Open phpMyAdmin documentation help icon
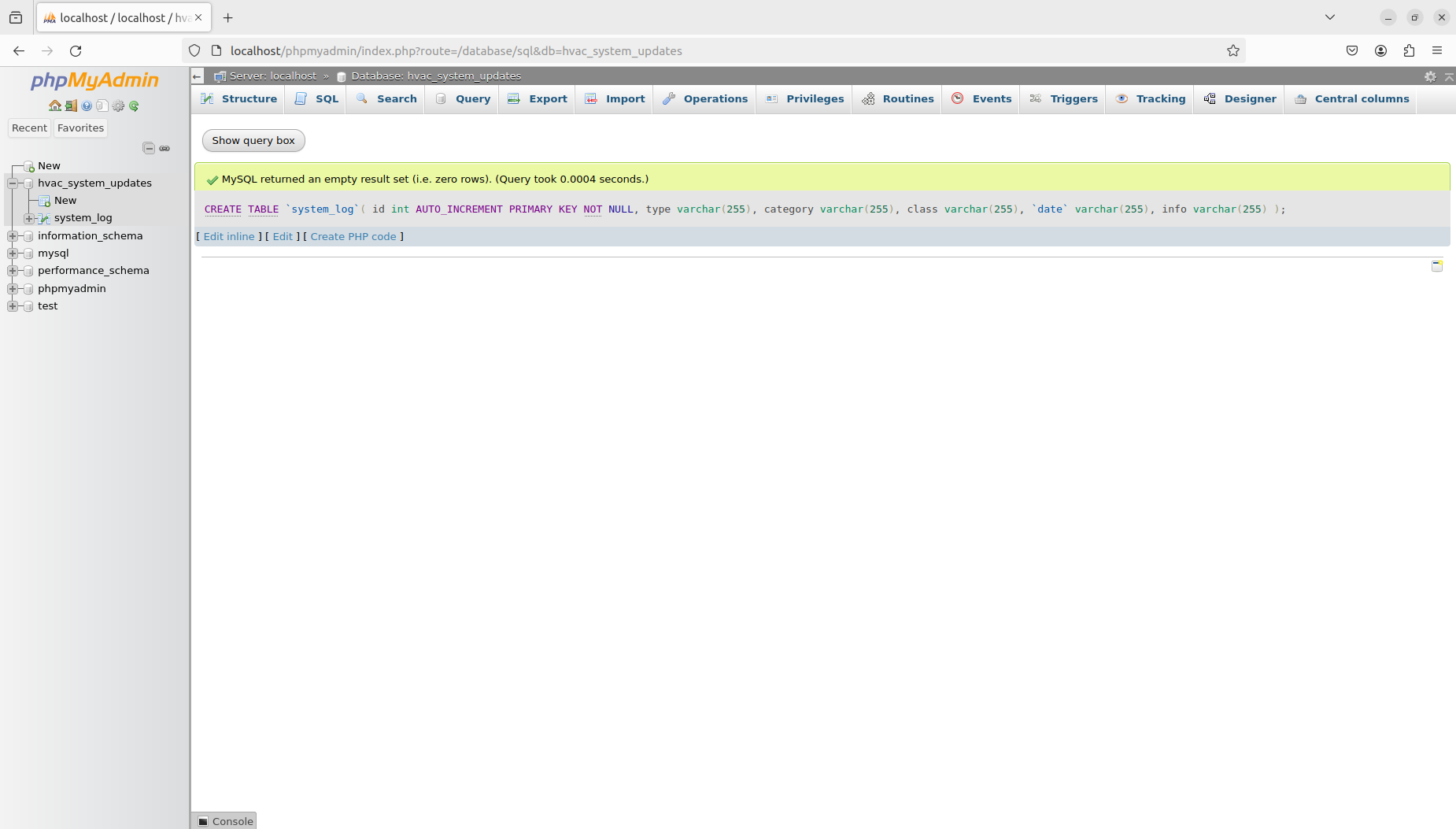The width and height of the screenshot is (1456, 829). 87,105
